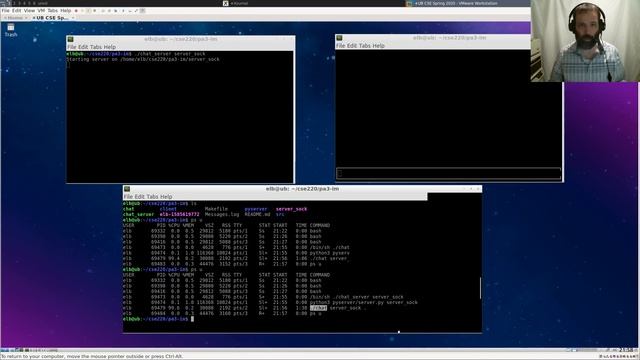Click 'python3 pyserver/server.py server_sock' command line
Image resolution: width=640 pixels, height=360 pixels.
coord(364,302)
